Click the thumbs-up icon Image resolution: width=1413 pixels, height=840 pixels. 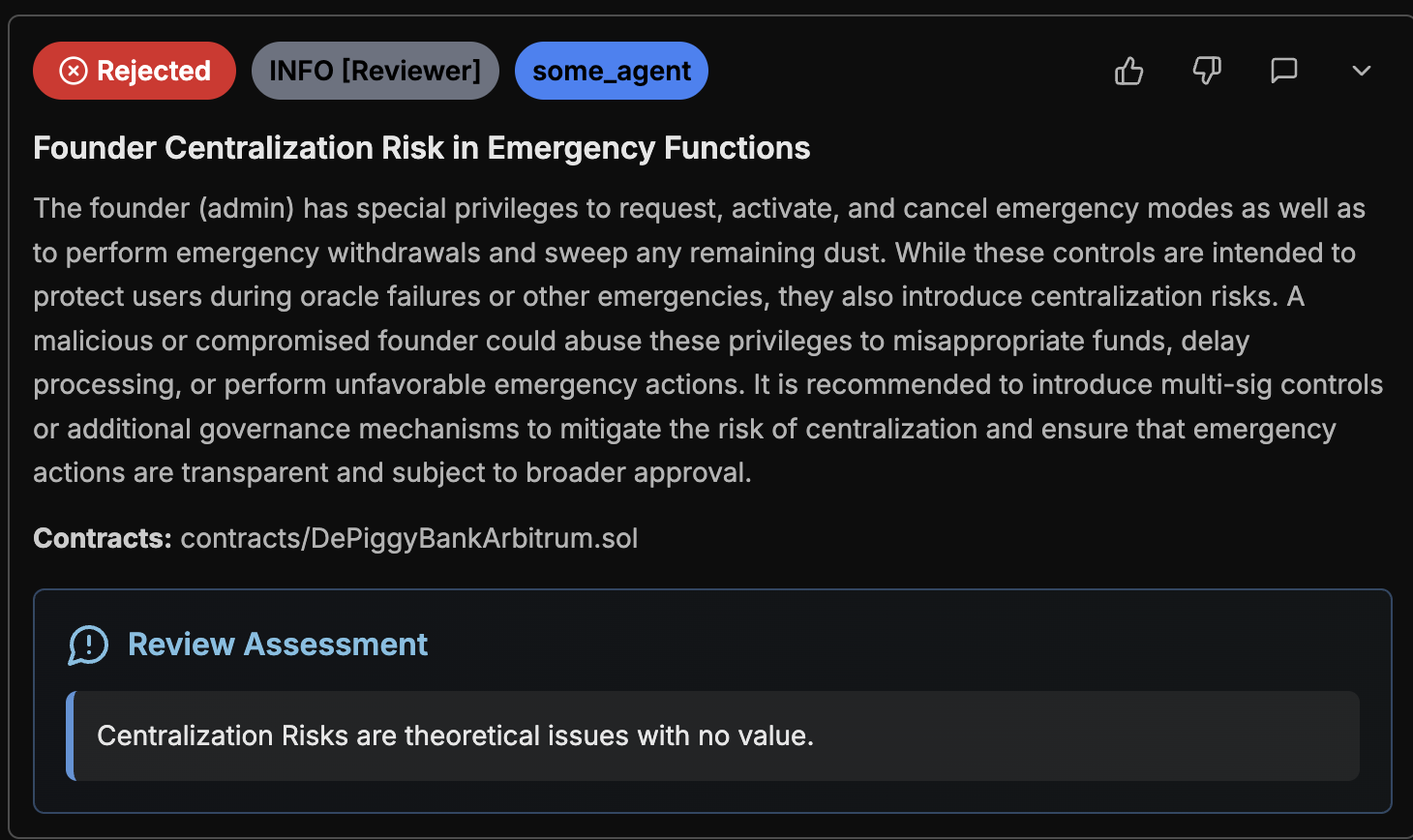1128,71
